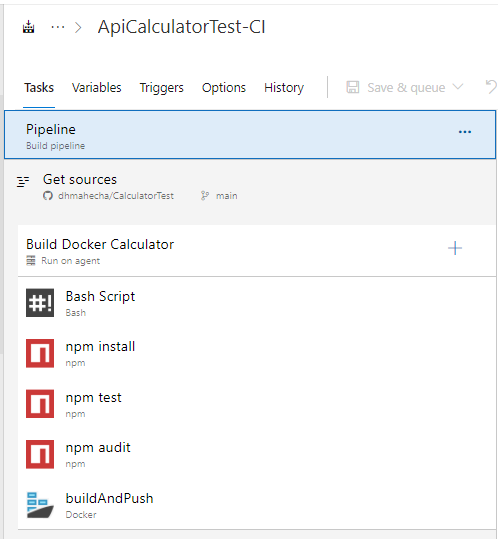Click the Run on agent server icon
Screen dimensions: 498x539
tap(31, 261)
